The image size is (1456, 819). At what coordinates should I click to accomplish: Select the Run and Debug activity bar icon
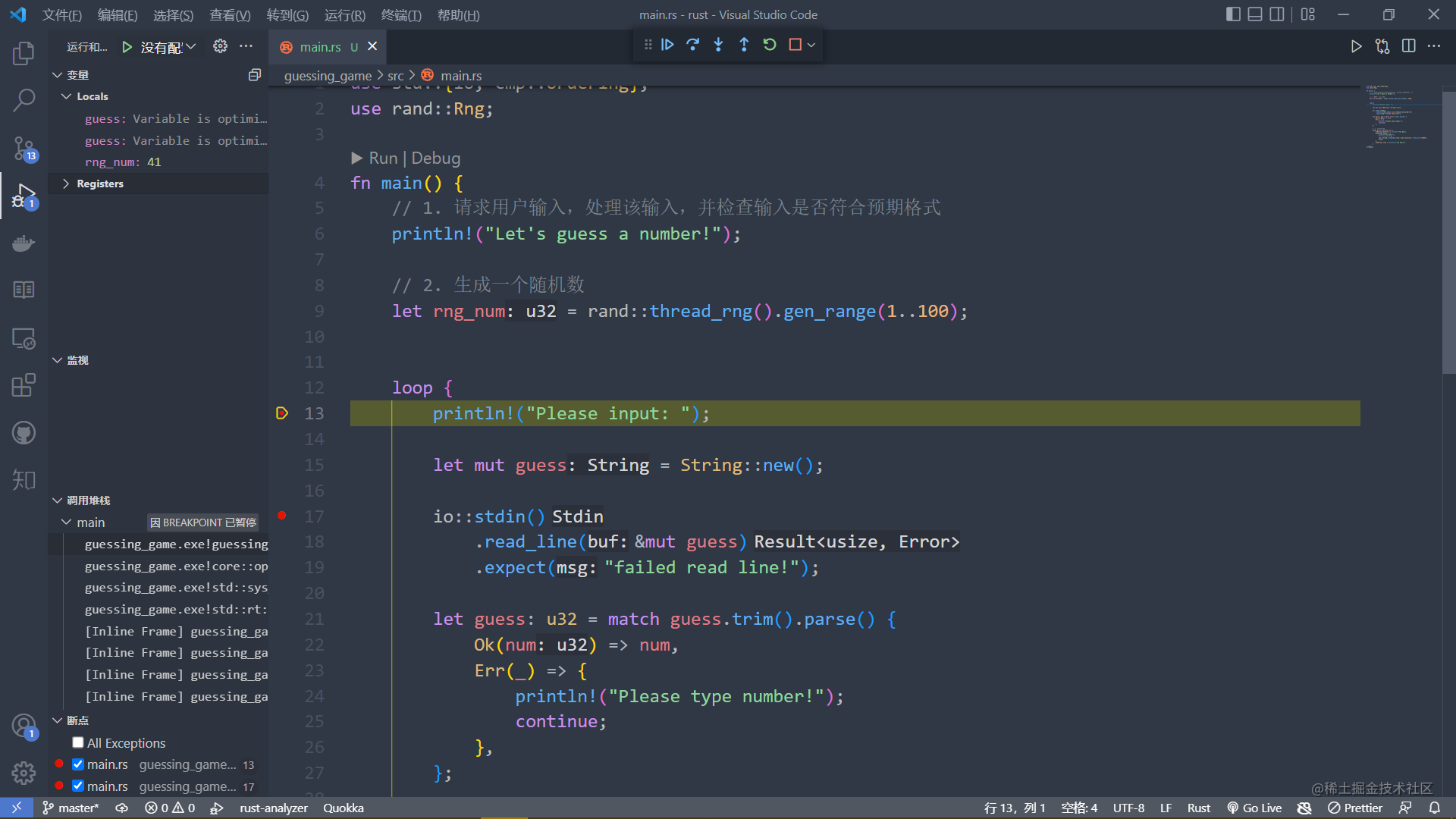[24, 196]
